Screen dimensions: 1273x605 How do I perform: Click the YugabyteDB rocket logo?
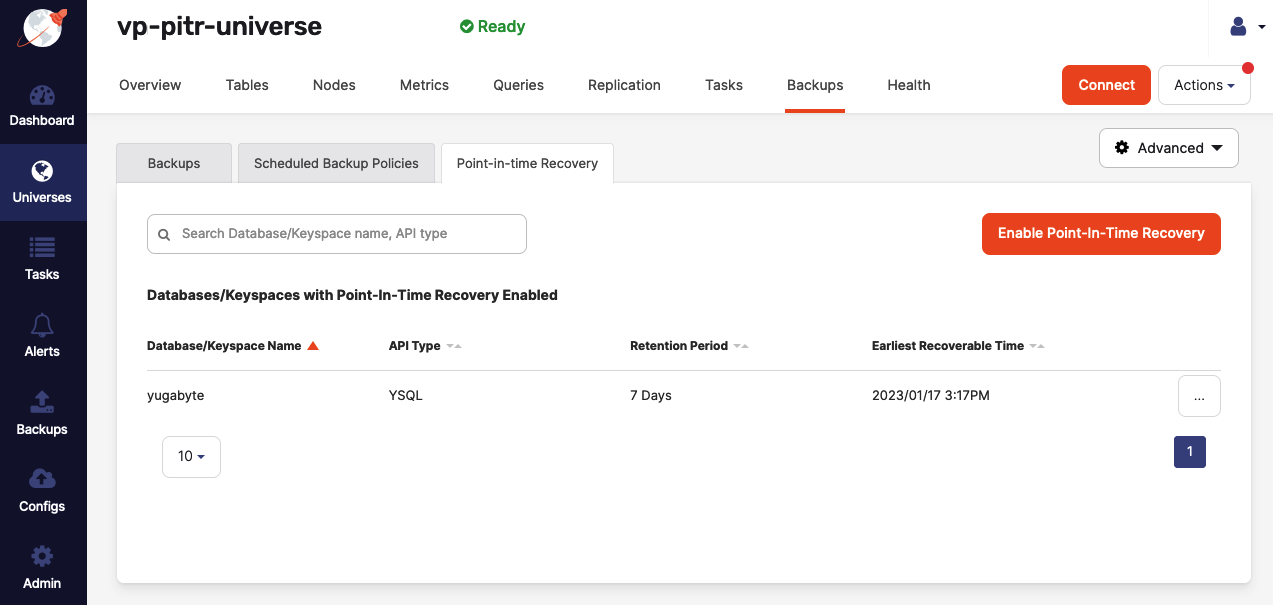click(42, 29)
